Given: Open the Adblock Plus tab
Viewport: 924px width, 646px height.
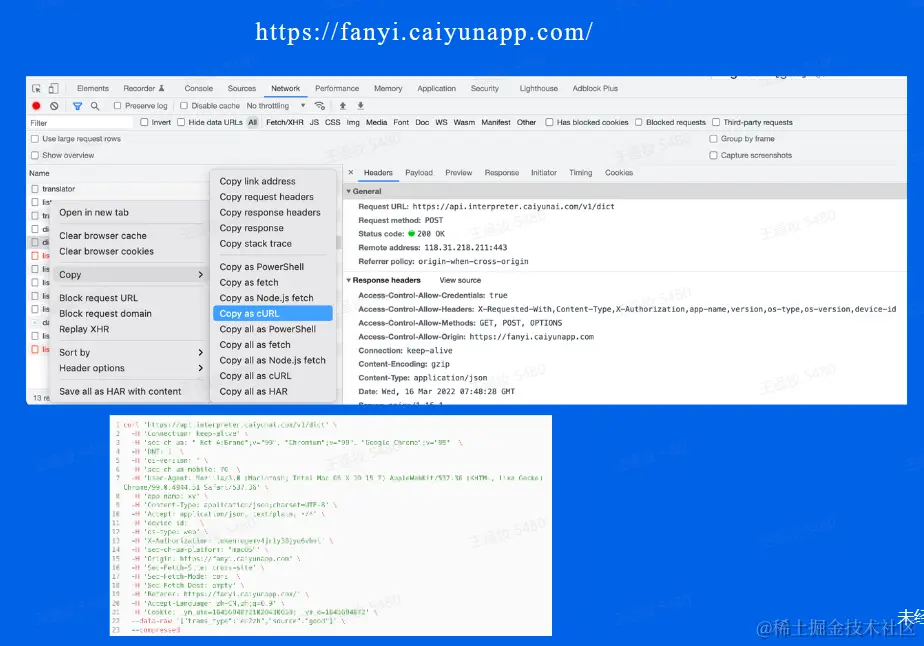Looking at the screenshot, I should 595,88.
